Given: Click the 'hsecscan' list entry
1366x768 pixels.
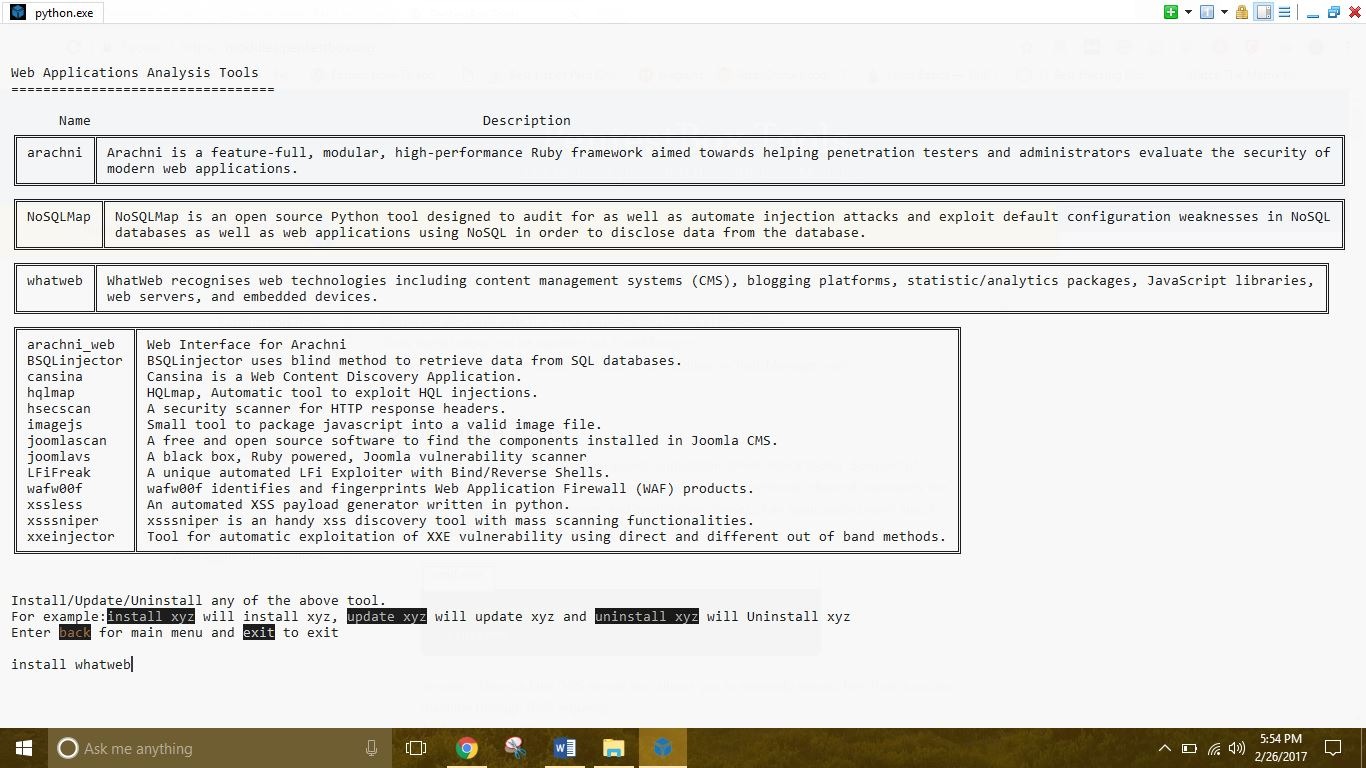Looking at the screenshot, I should click(59, 408).
